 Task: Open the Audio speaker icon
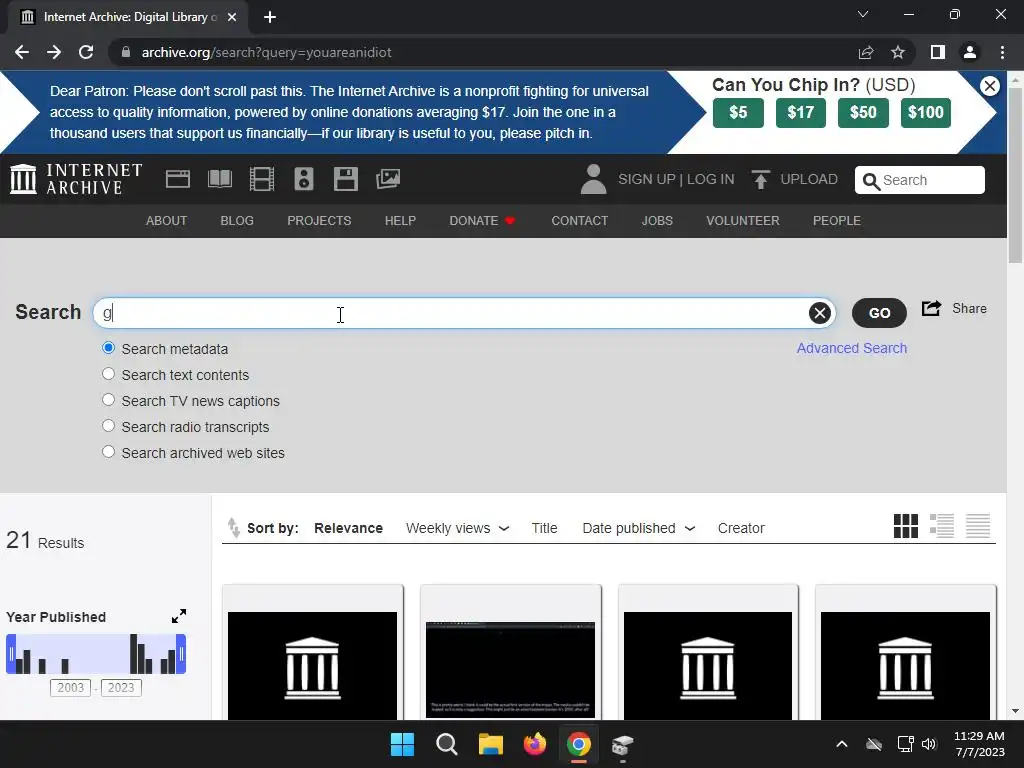click(304, 179)
